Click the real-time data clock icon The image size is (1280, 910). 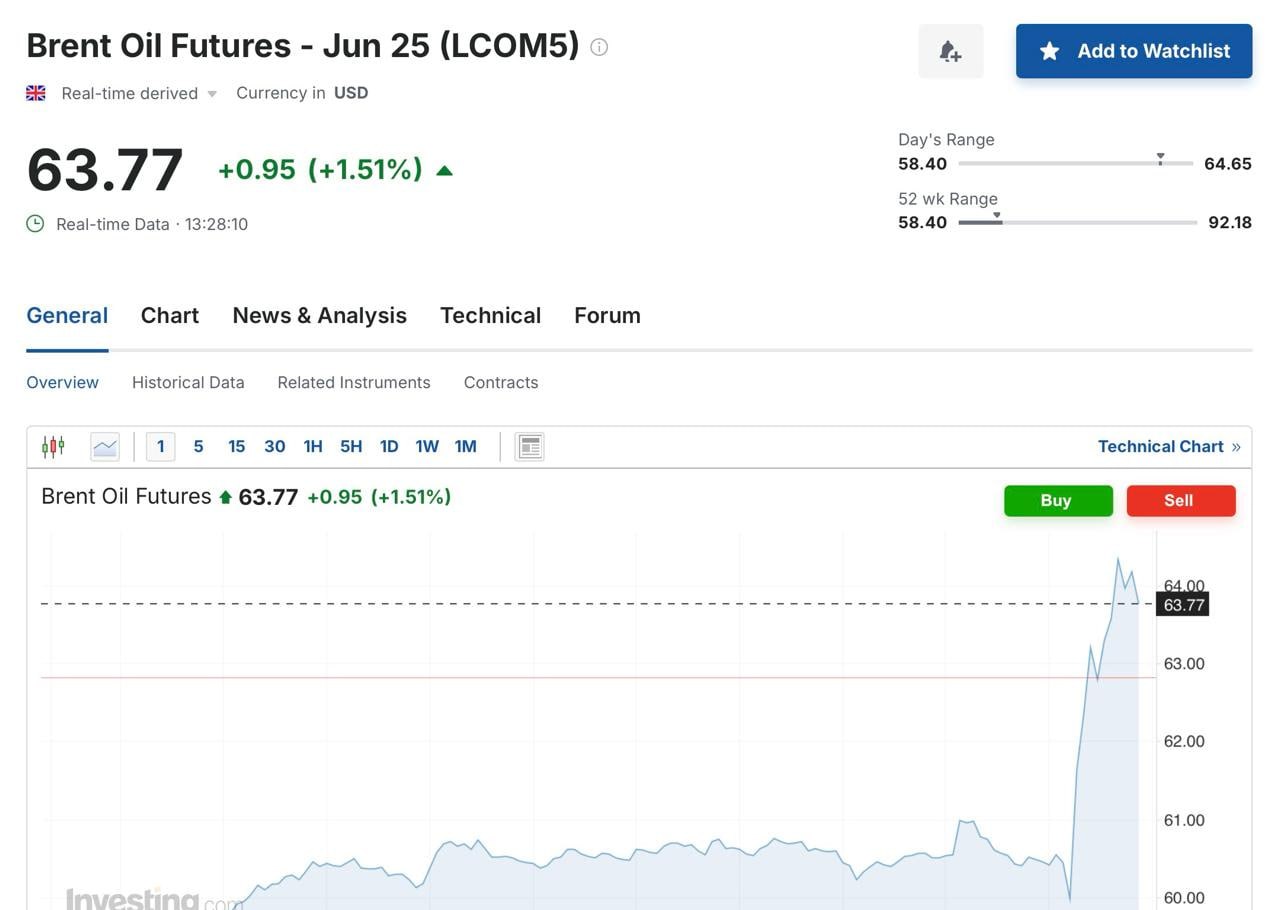pyautogui.click(x=35, y=223)
